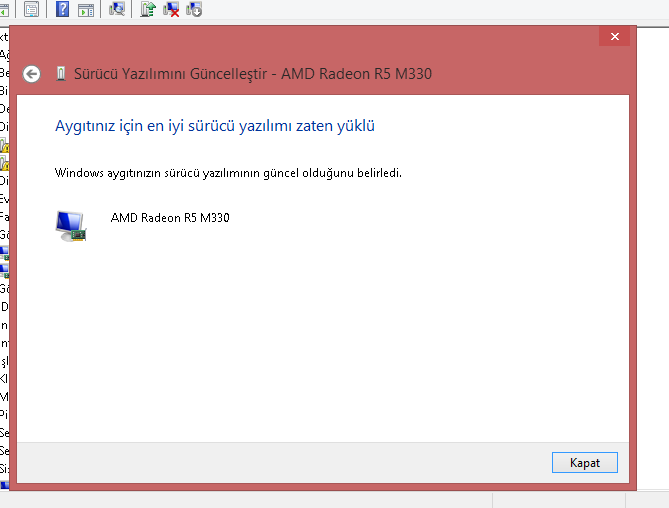This screenshot has height=508, width=669.
Task: Click the Scan for hardware changes toolbar icon
Action: pyautogui.click(x=116, y=9)
